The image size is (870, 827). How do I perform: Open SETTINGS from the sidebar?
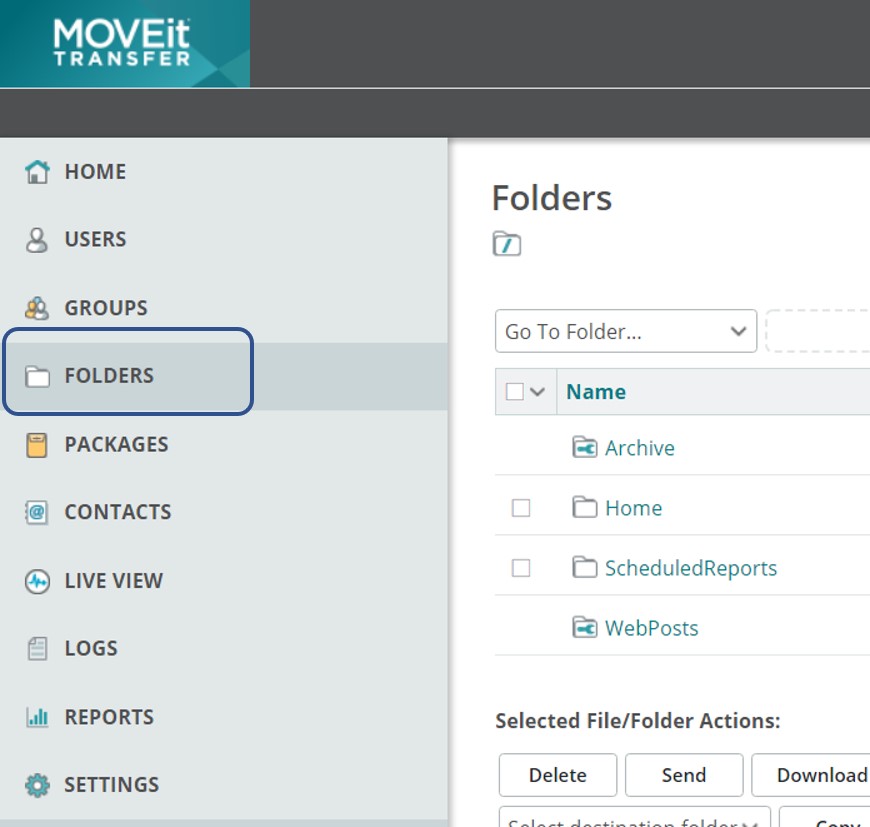[x=112, y=785]
